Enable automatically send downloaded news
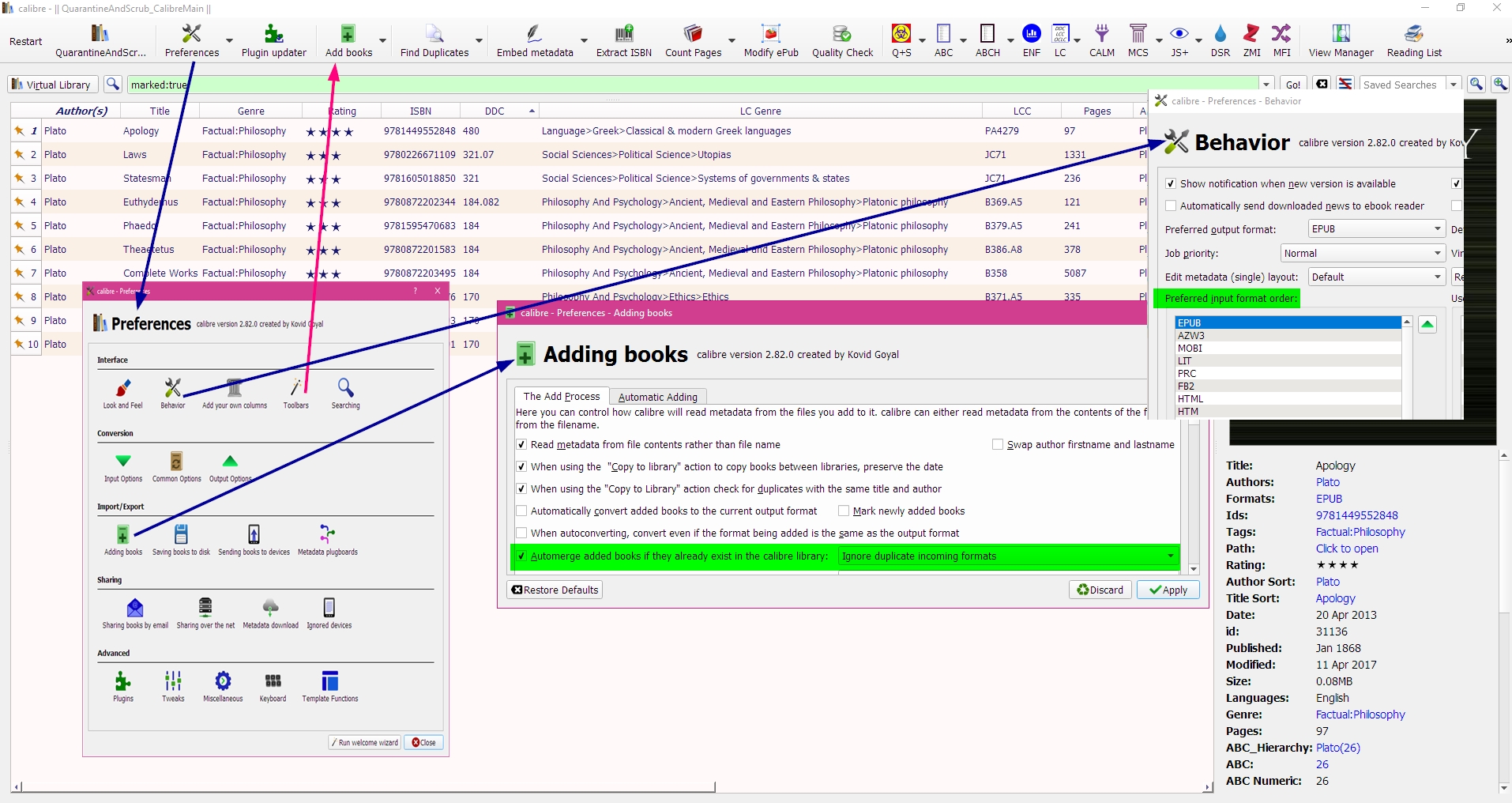Image resolution: width=1512 pixels, height=803 pixels. tap(1171, 206)
